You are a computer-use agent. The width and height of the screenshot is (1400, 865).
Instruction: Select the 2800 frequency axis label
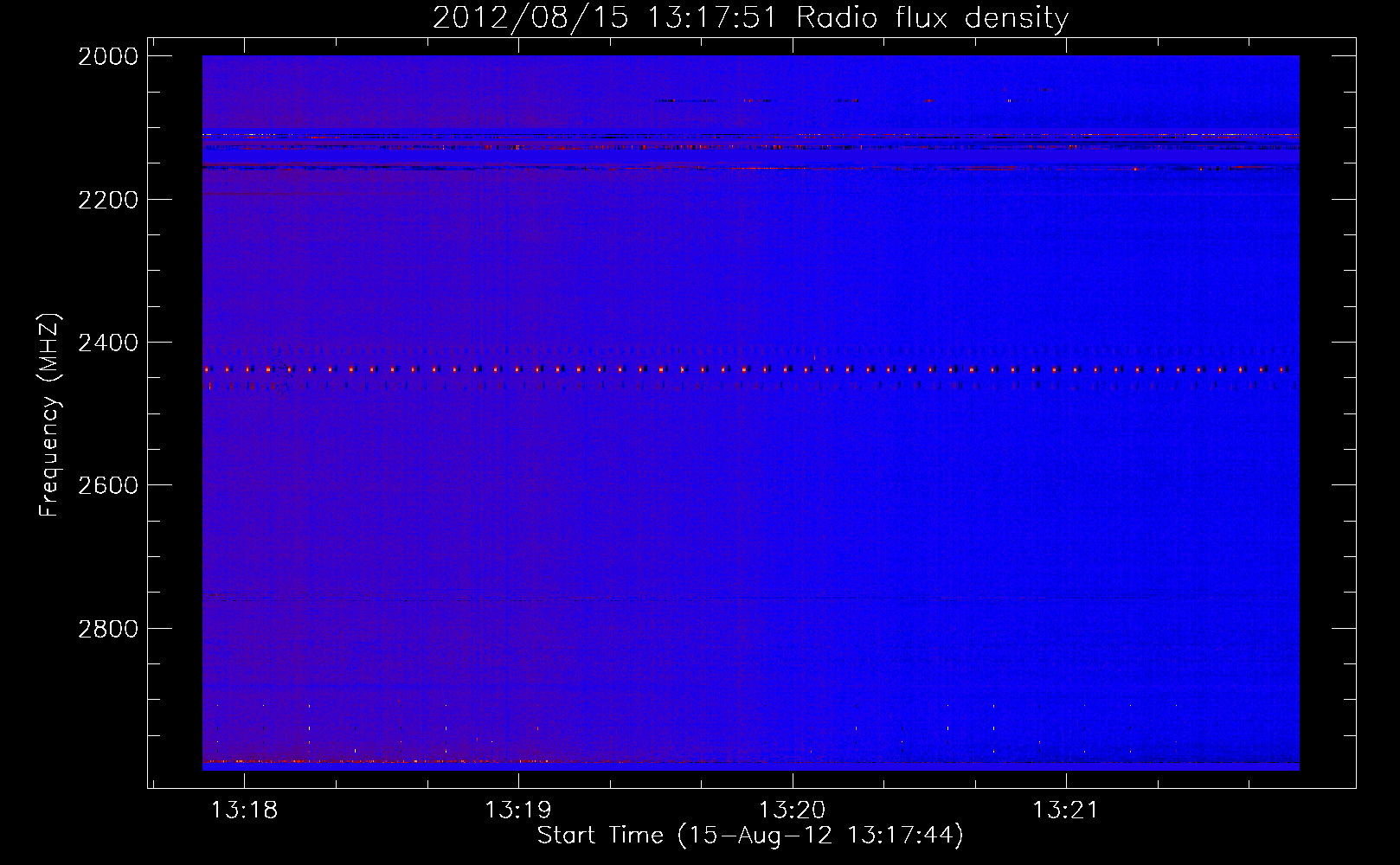point(108,629)
